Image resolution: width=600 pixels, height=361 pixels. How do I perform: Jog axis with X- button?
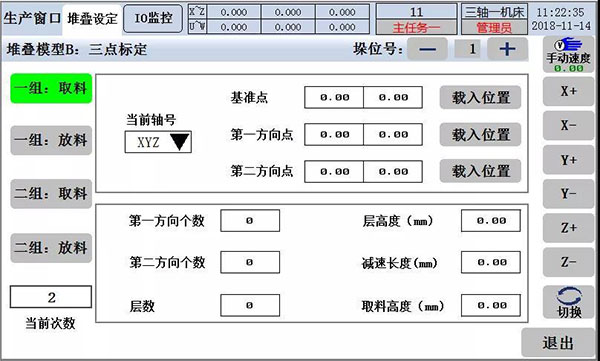(568, 125)
